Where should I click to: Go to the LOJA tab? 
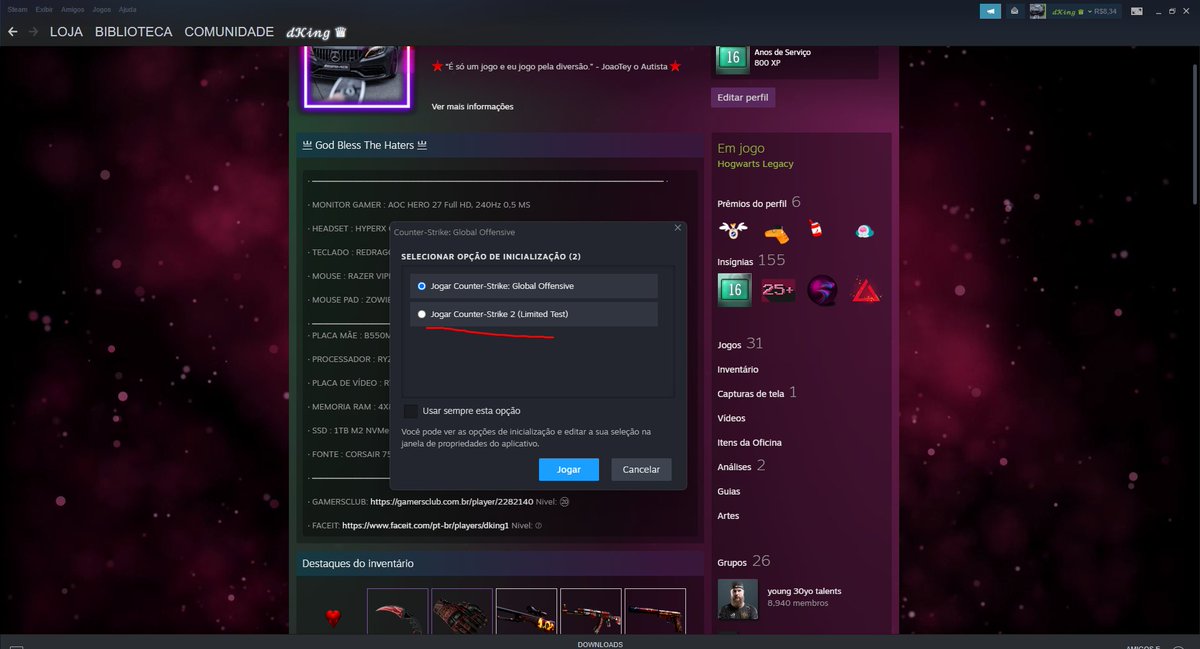coord(67,32)
